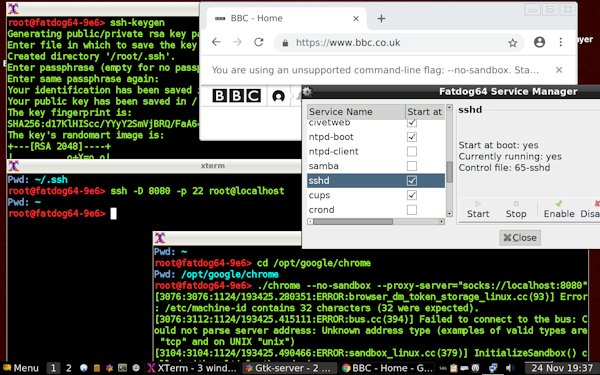Stop the selected sshd service
Image resolution: width=600 pixels, height=375 pixels.
click(516, 209)
